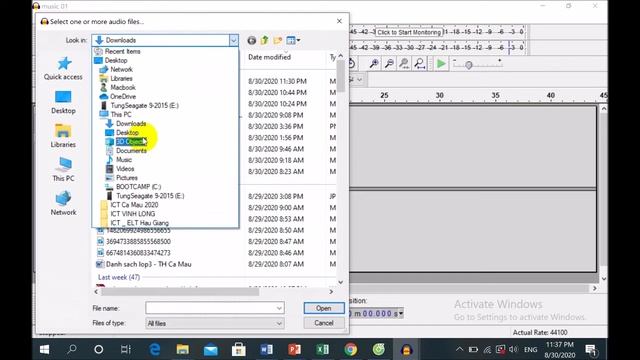Open Word from taskbar

point(267,349)
